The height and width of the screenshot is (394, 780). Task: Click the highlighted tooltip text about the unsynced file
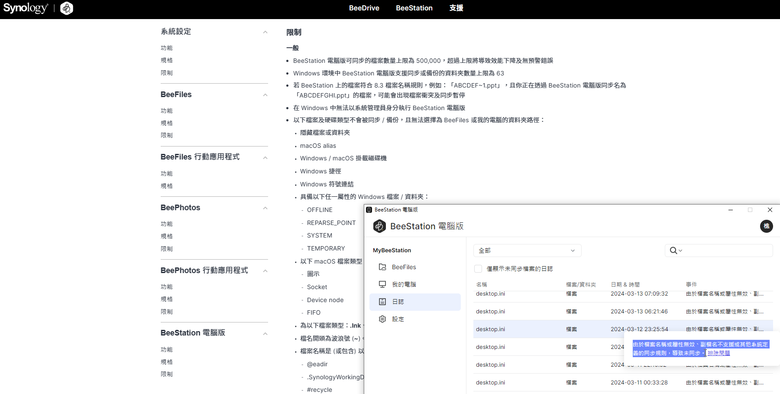click(x=701, y=348)
